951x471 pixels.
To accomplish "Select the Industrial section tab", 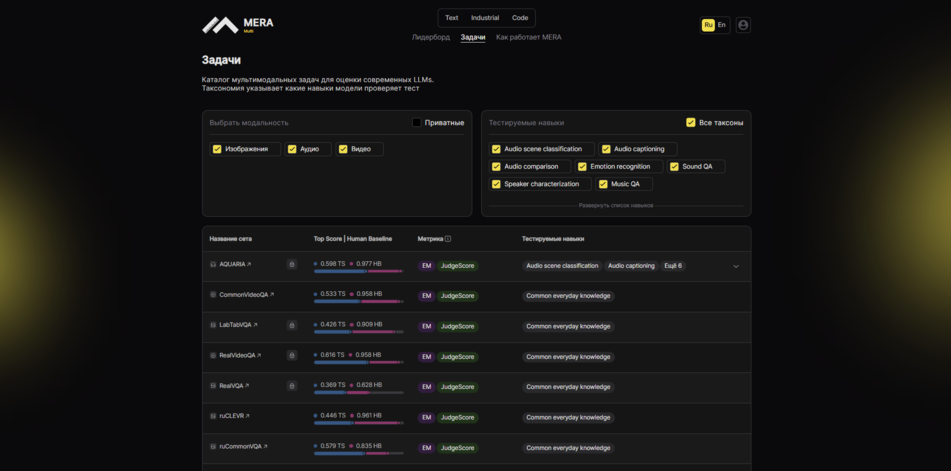I will 485,18.
